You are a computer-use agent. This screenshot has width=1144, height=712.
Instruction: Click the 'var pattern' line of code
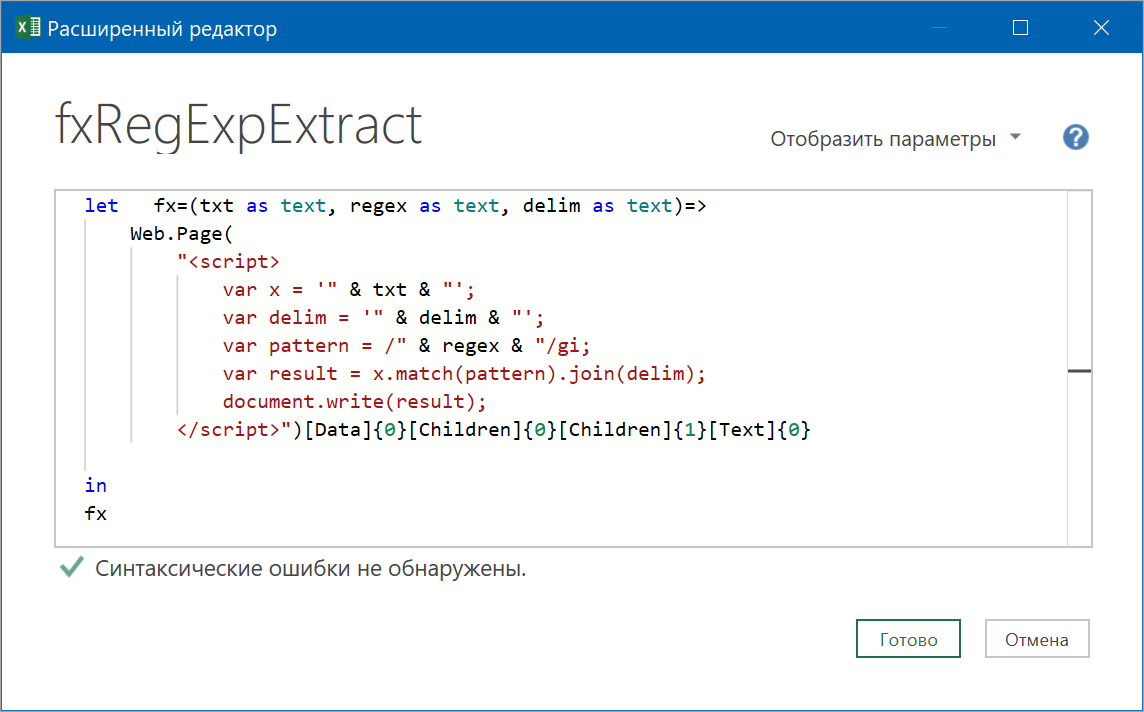click(406, 346)
